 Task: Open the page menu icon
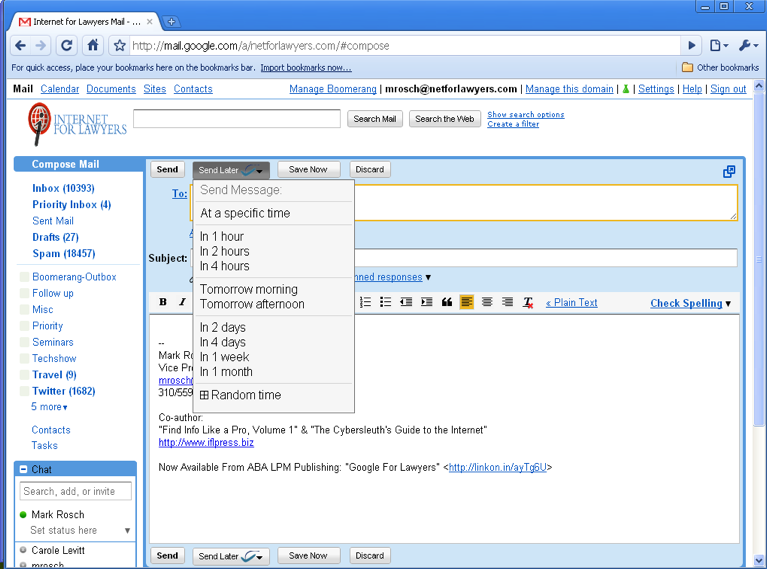(719, 46)
